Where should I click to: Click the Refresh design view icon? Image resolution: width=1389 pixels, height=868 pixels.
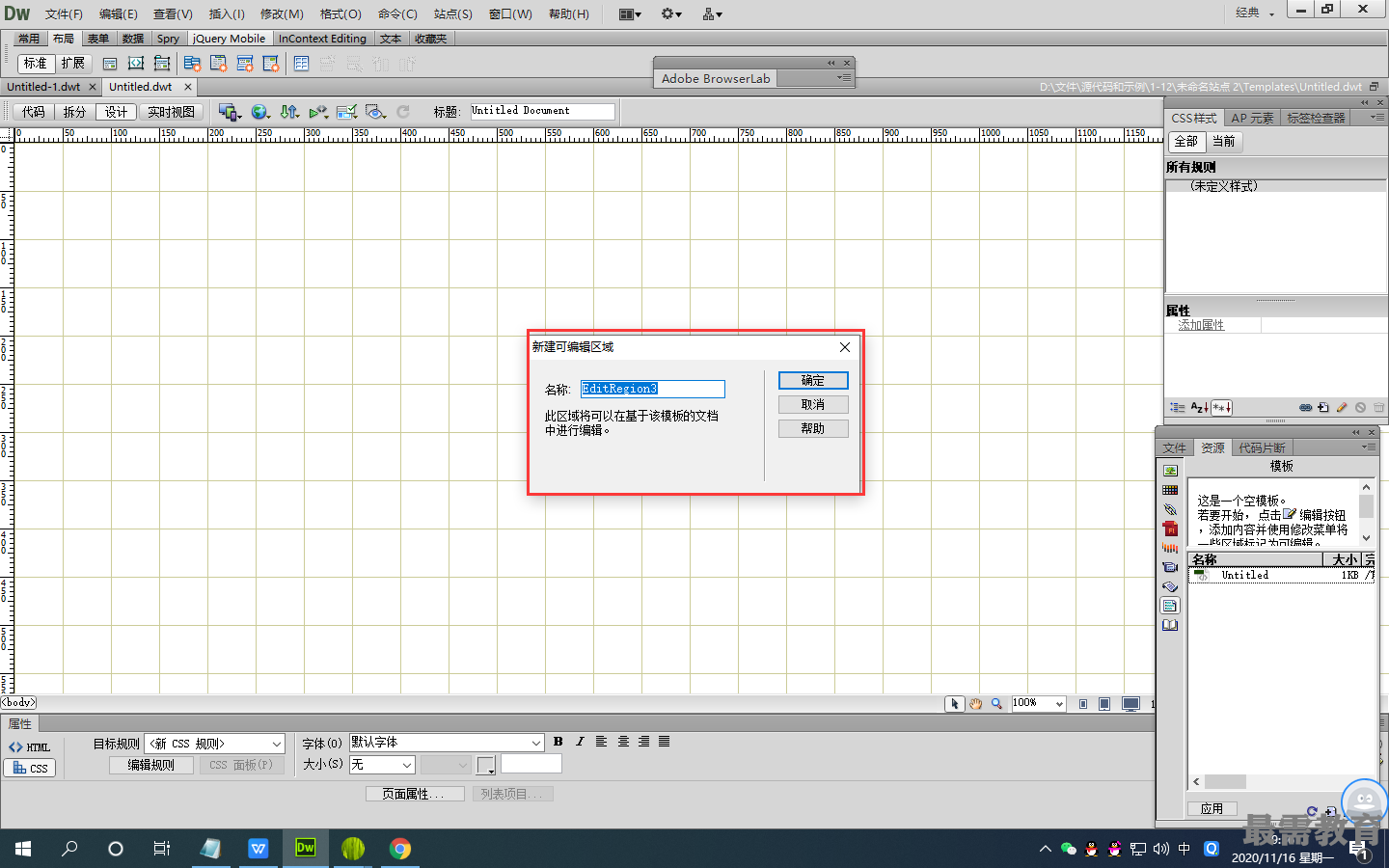(x=403, y=112)
